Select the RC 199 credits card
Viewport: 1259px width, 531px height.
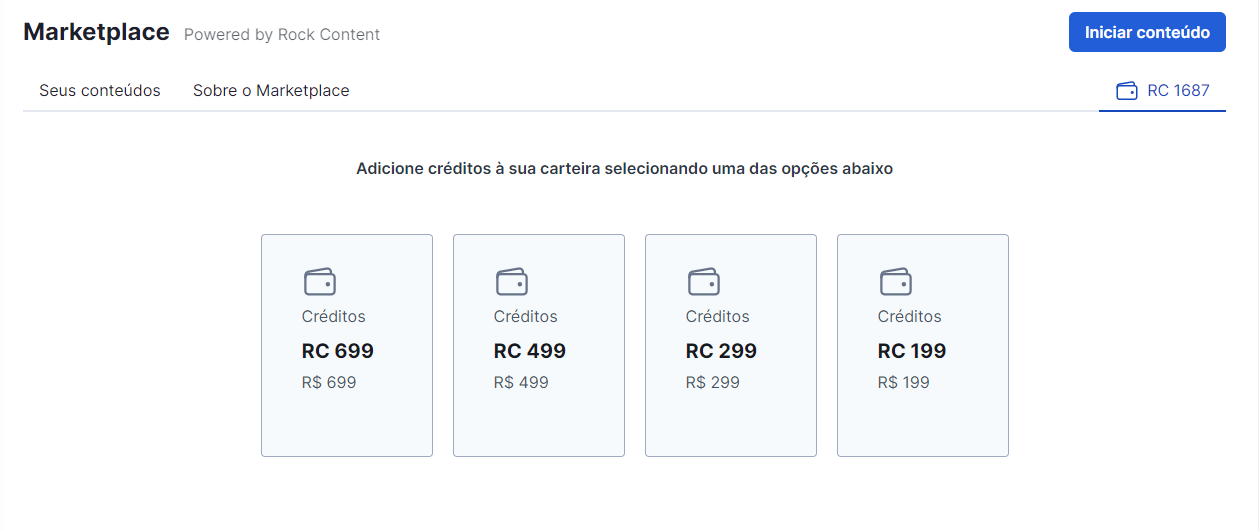[x=923, y=346]
